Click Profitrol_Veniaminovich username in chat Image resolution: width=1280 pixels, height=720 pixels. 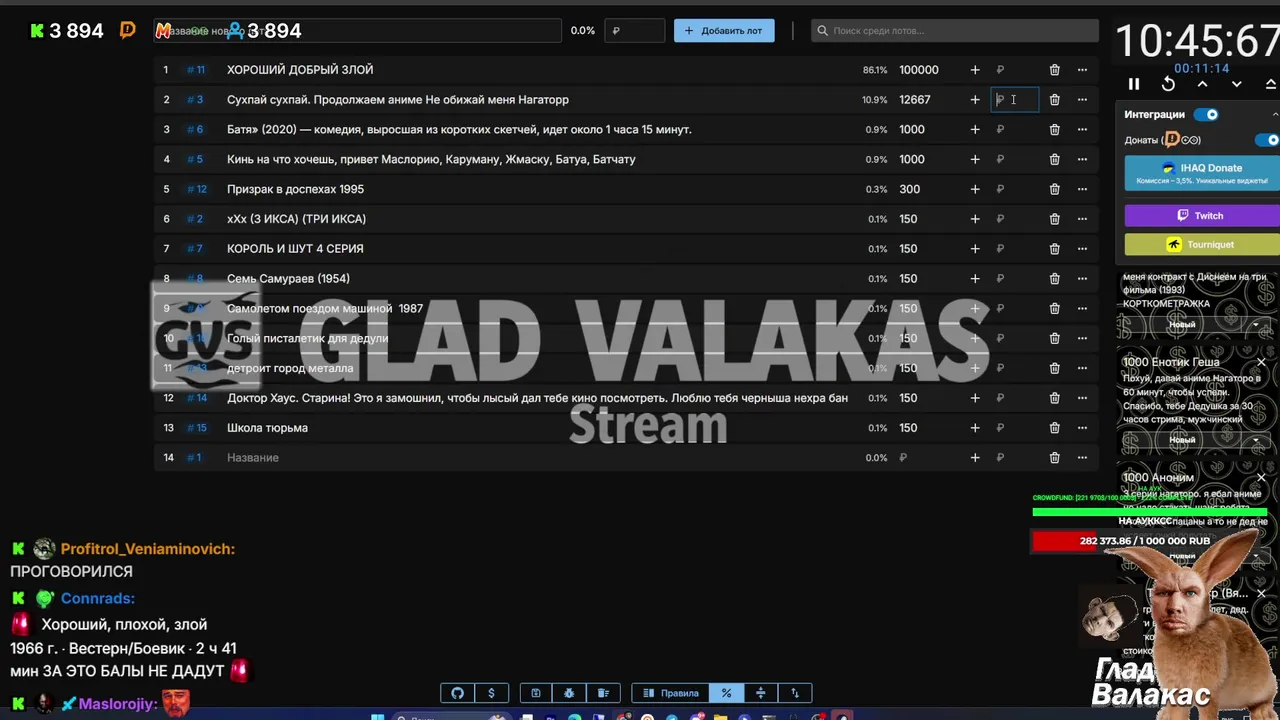tap(148, 549)
